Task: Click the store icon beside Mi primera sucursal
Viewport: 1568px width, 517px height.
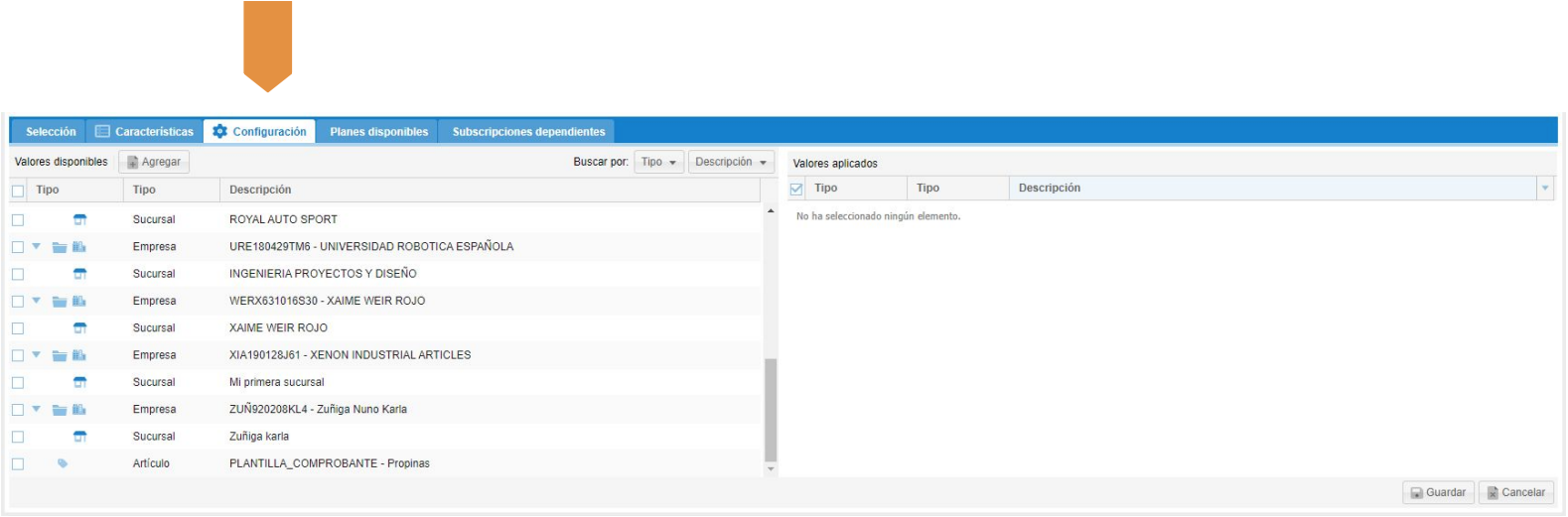Action: [80, 382]
